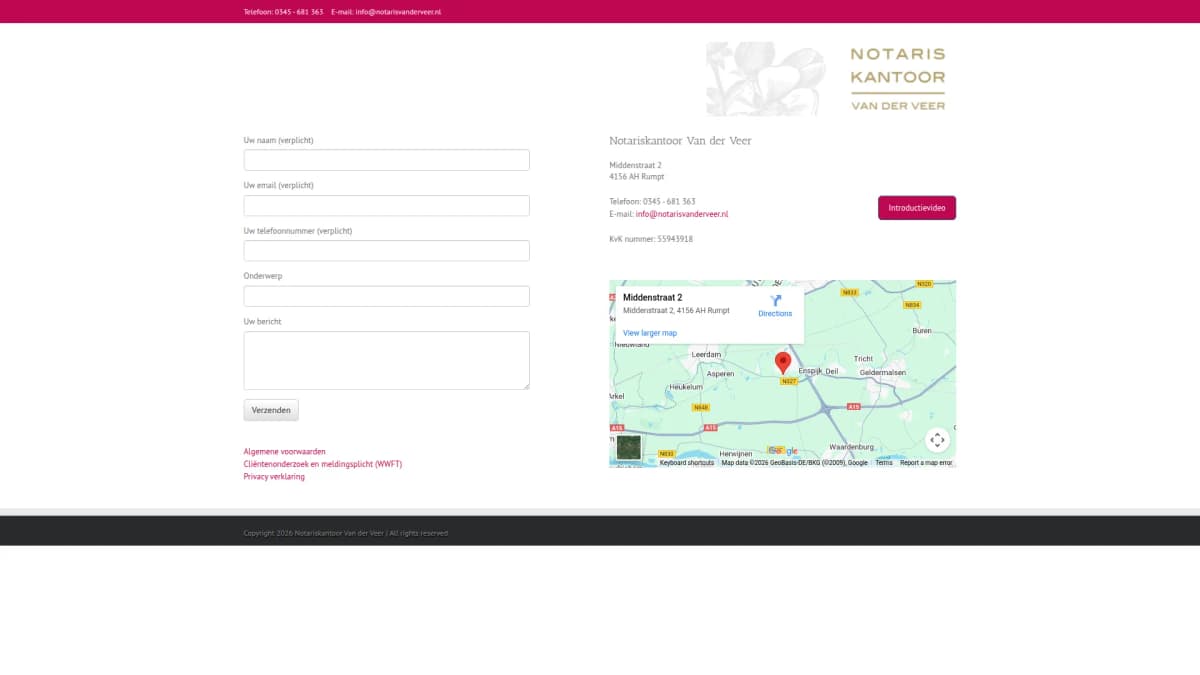Click the info@notarisvanderveer.nl link in contact details
Screen dimensions: 1200x675
[681, 214]
